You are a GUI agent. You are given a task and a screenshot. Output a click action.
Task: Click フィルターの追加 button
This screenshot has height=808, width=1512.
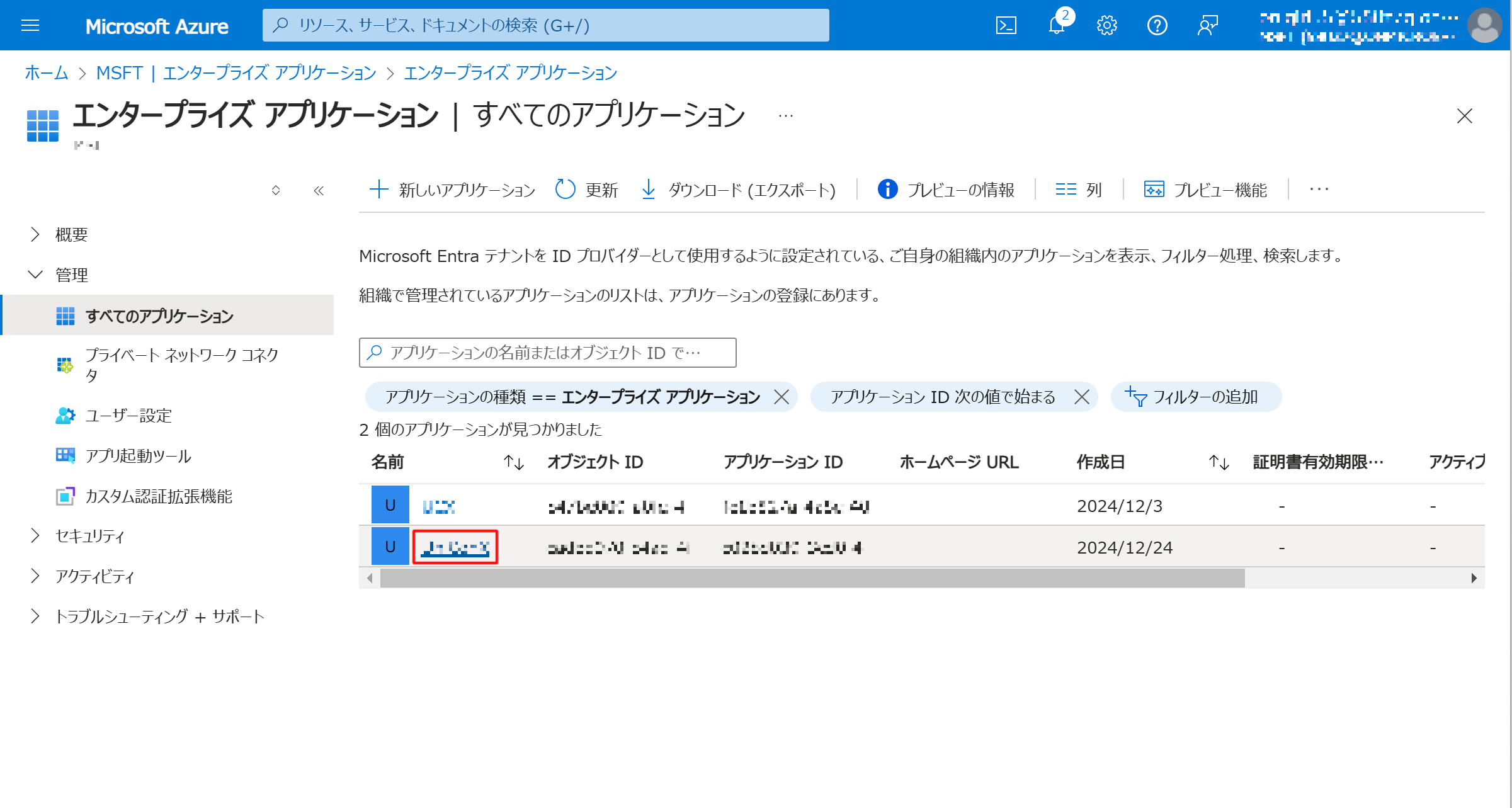pos(1196,397)
